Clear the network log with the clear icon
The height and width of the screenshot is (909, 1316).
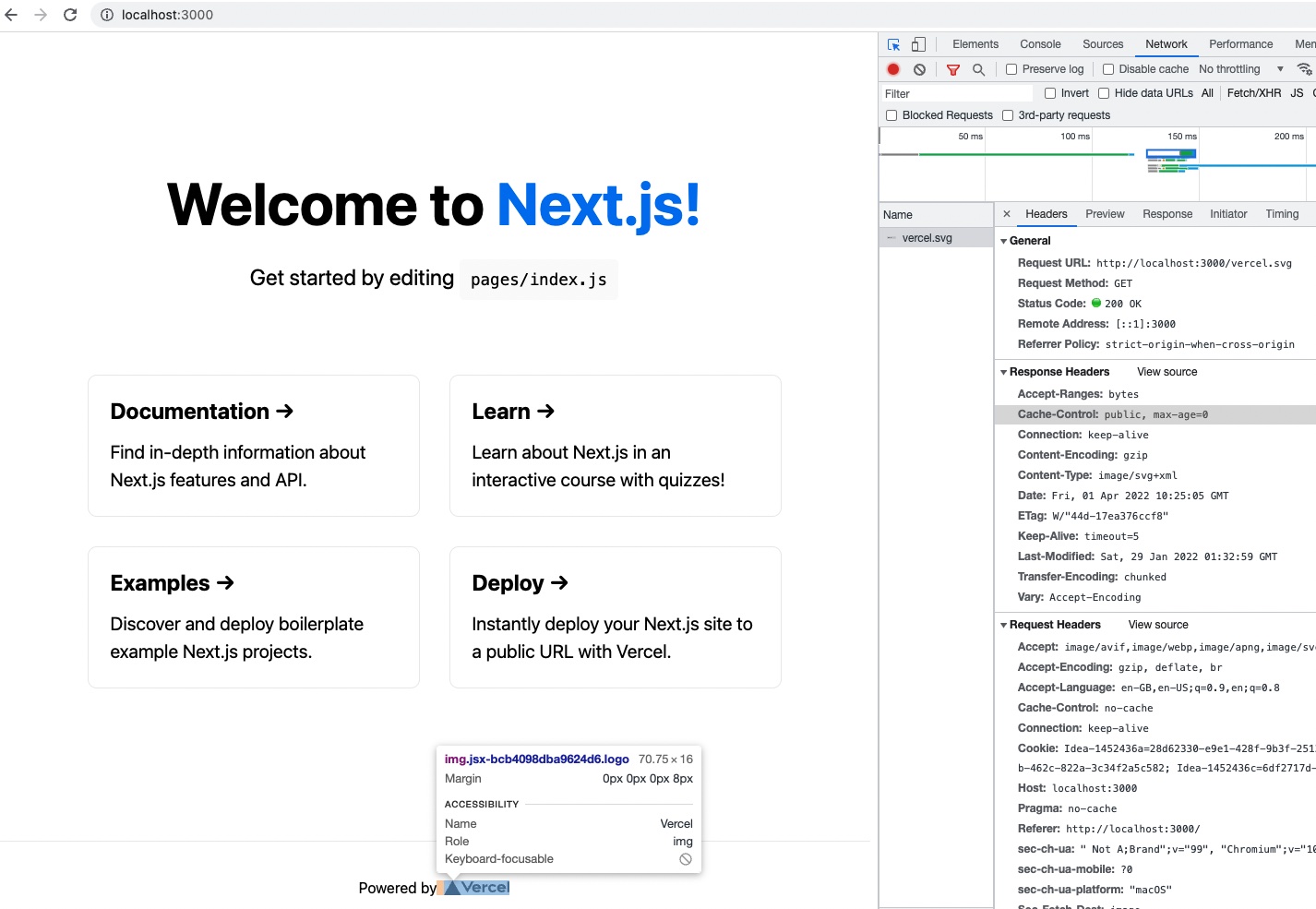918,69
